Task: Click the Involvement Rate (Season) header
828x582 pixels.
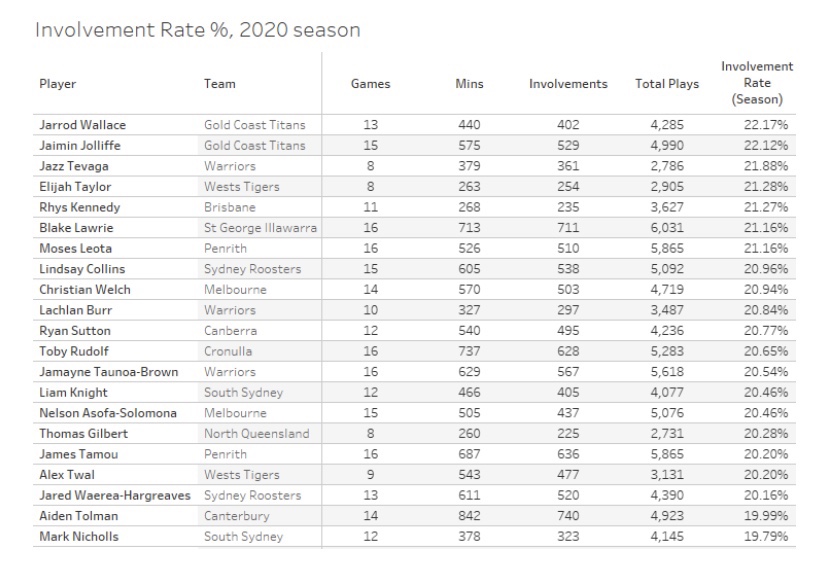Action: pos(757,83)
